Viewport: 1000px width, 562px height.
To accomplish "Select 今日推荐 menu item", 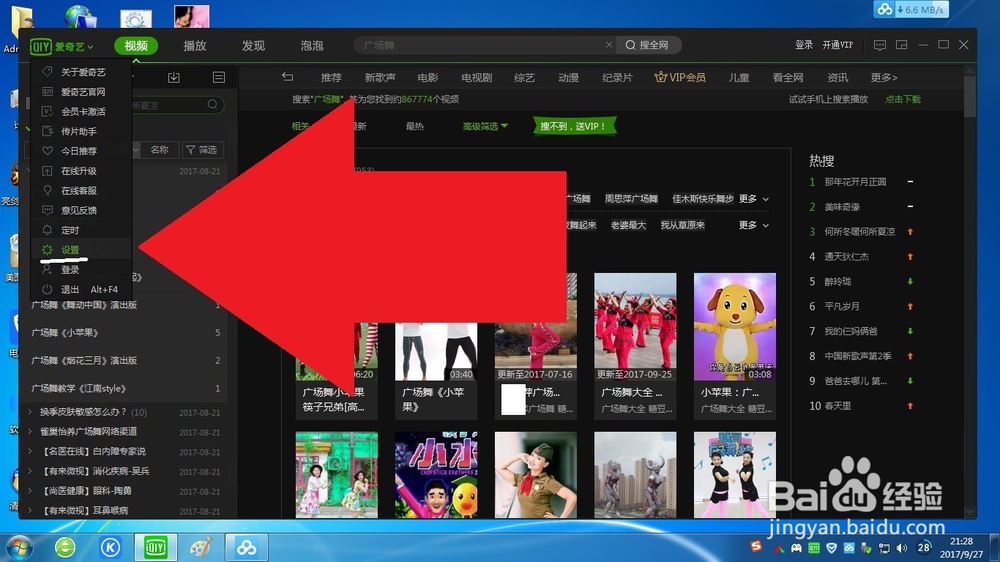I will (82, 151).
